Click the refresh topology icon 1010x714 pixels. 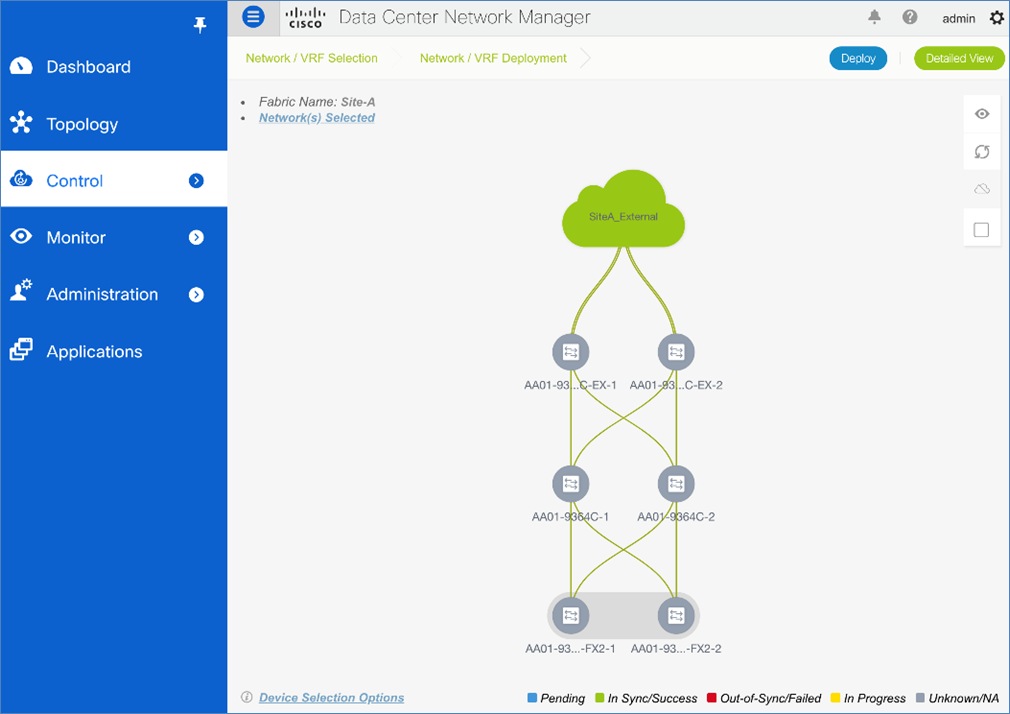point(982,151)
